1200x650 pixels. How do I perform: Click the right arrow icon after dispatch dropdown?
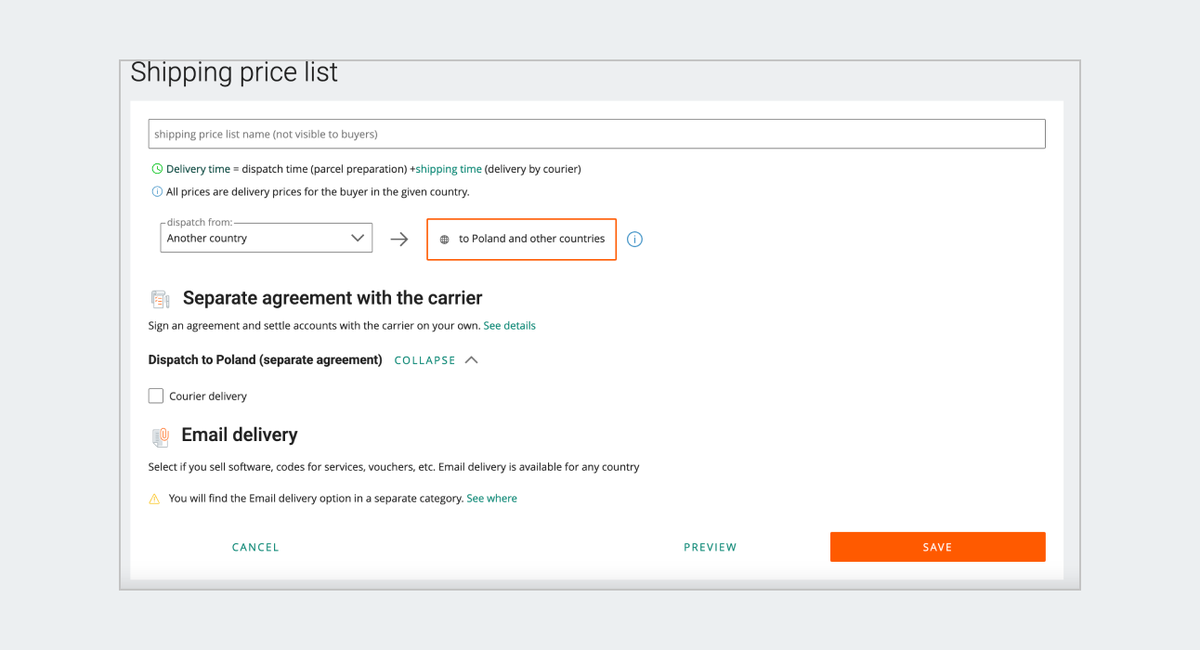click(x=399, y=239)
